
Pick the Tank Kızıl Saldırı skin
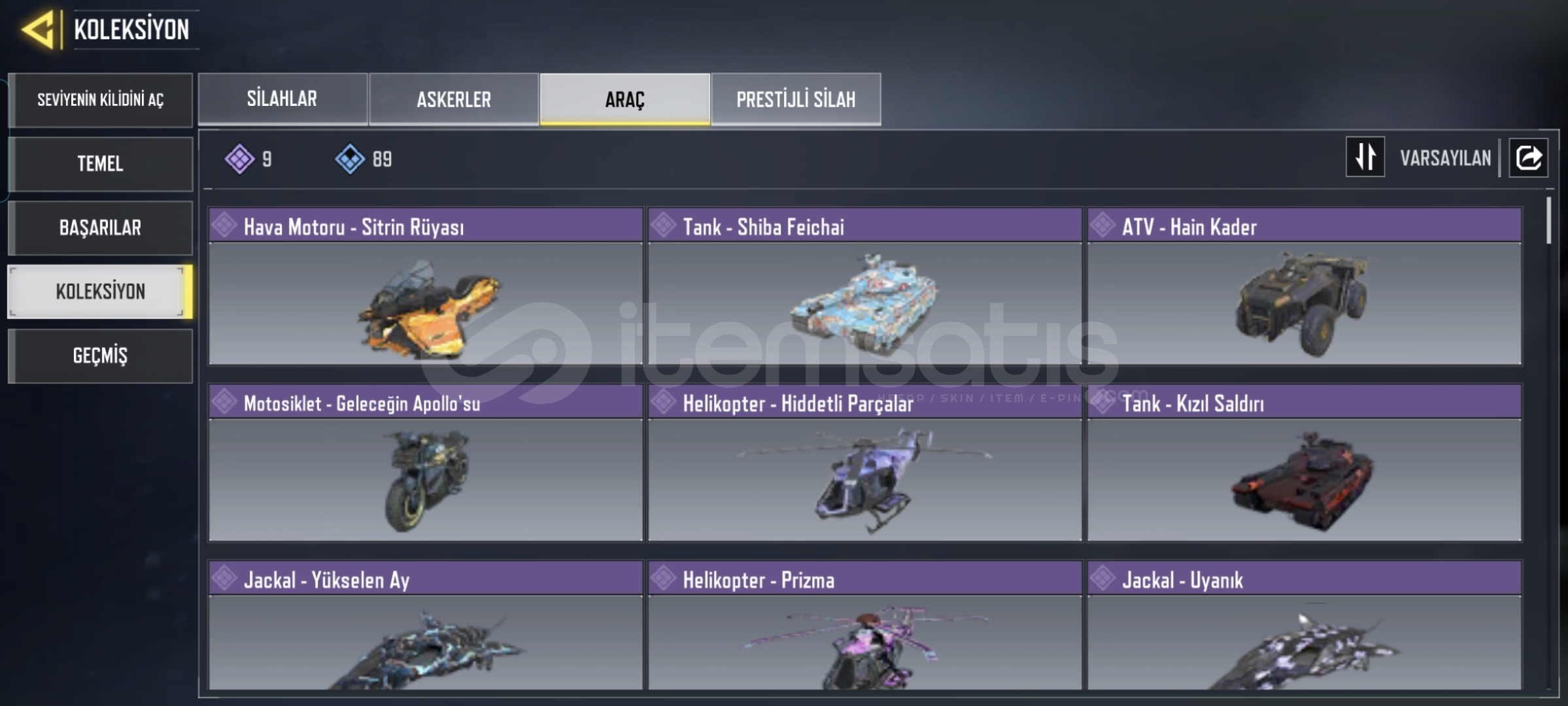click(1304, 463)
